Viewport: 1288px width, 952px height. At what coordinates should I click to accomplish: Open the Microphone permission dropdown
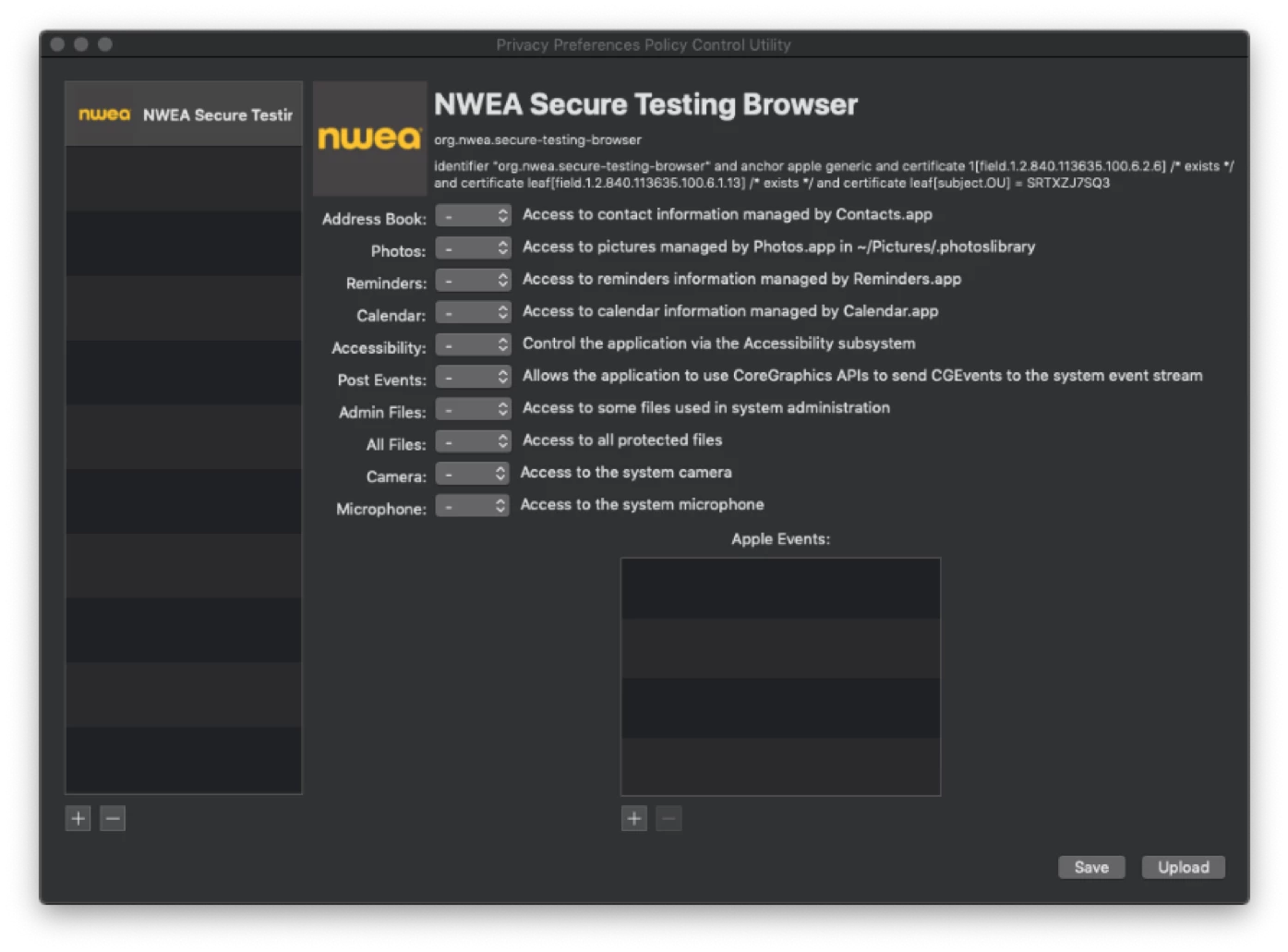(472, 506)
